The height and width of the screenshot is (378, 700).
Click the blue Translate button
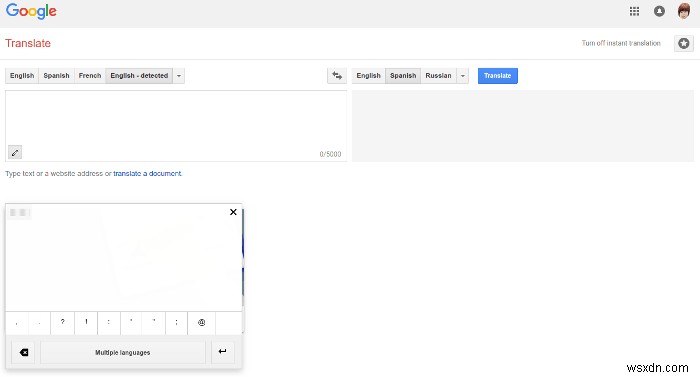pos(498,76)
